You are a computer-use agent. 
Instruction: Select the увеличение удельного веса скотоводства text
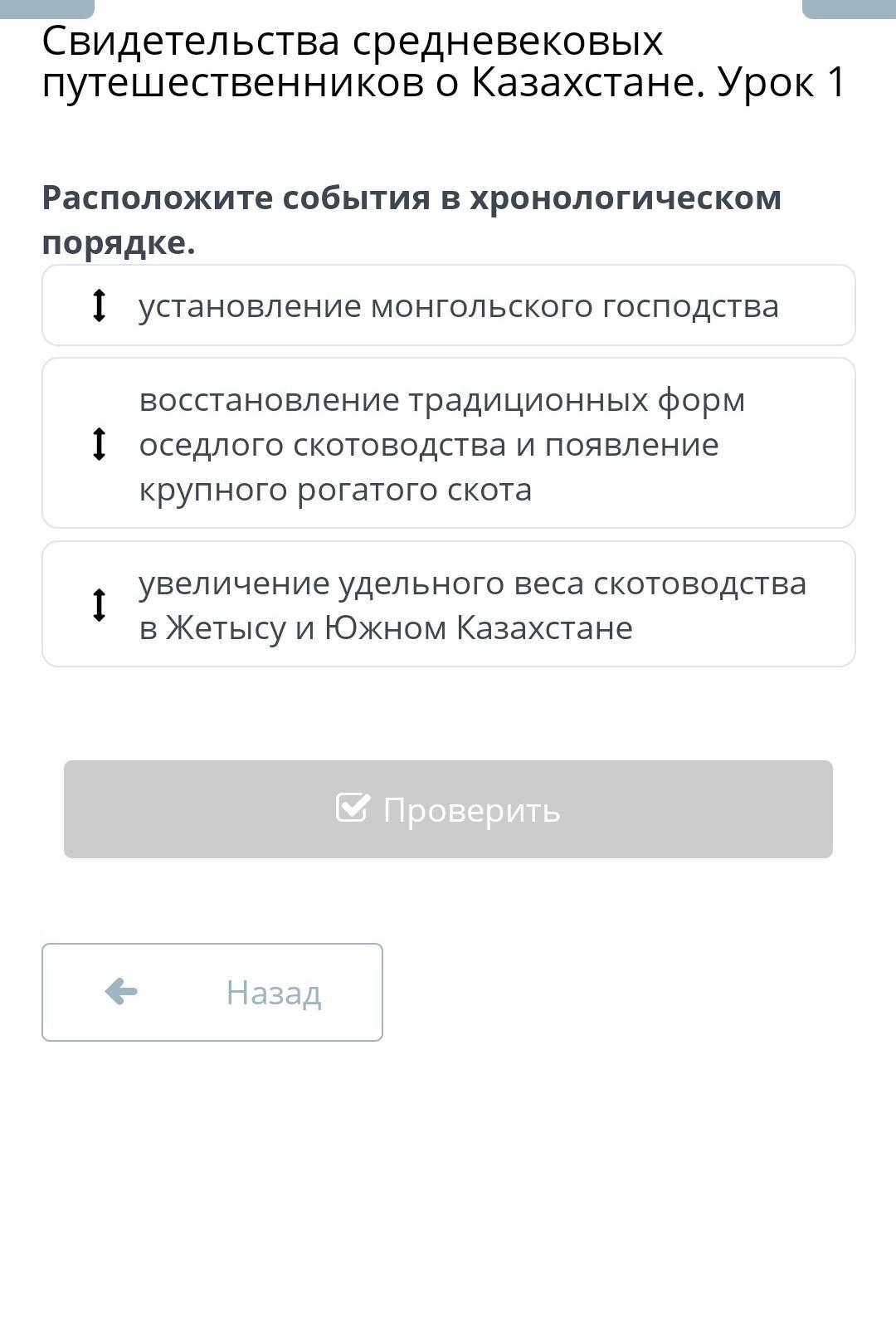[472, 584]
